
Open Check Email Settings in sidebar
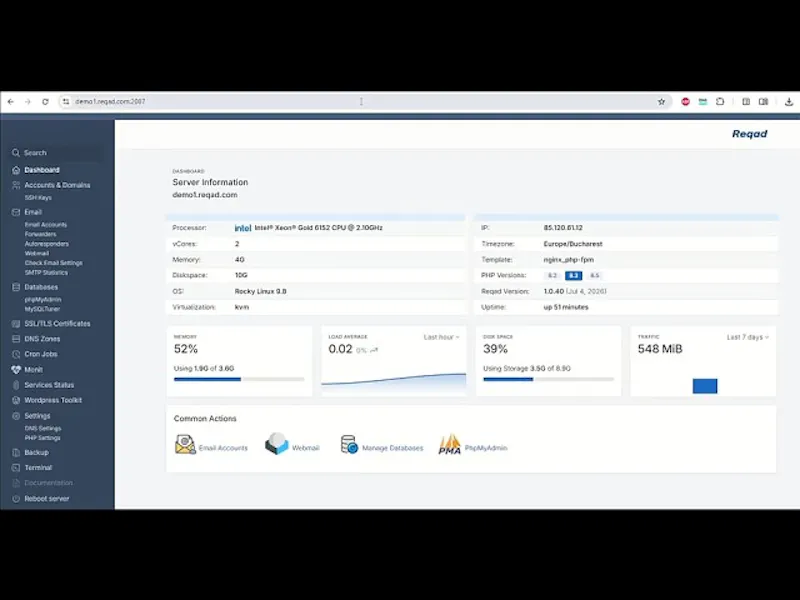pyautogui.click(x=54, y=263)
